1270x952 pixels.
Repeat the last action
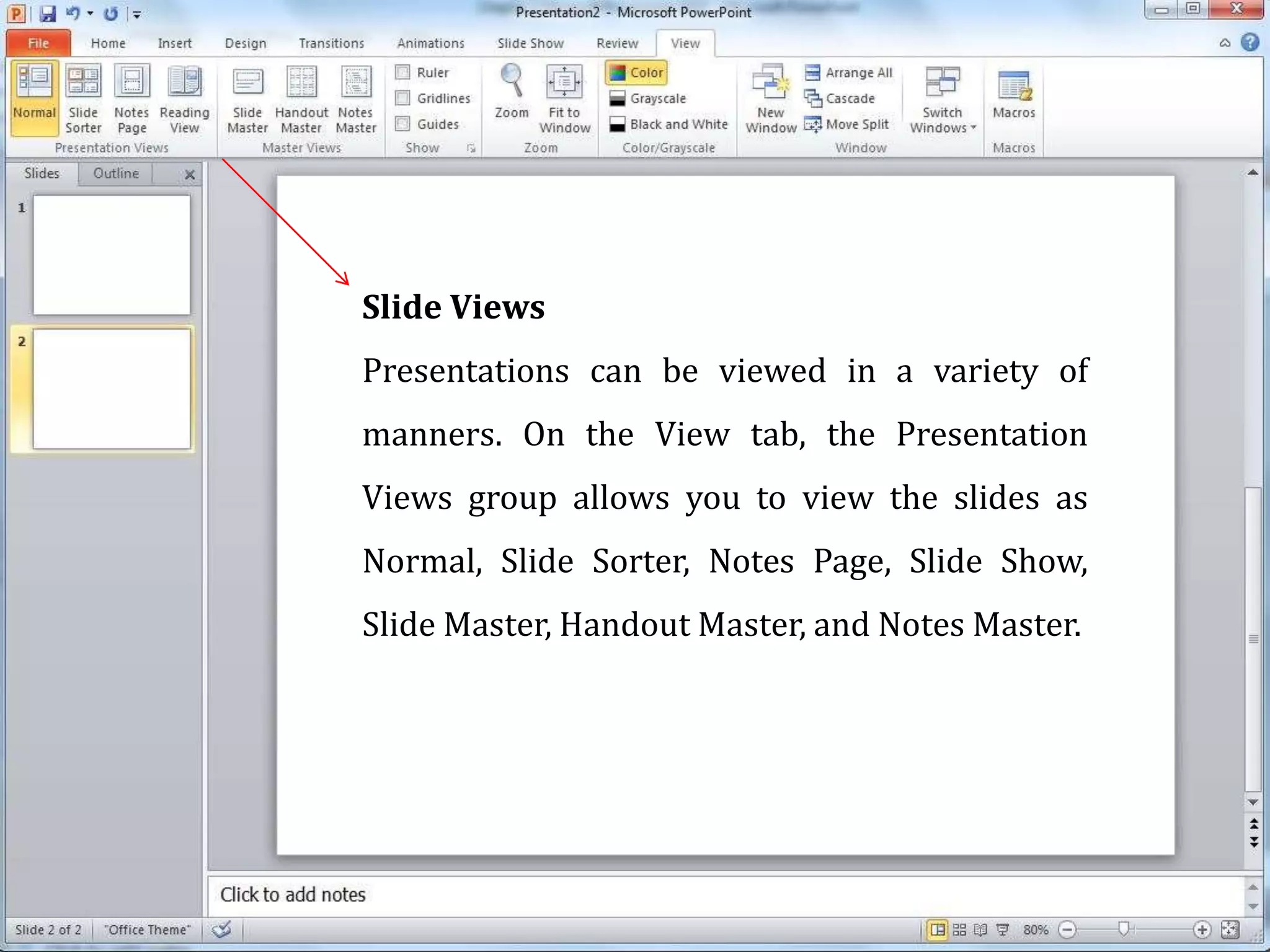click(x=111, y=13)
